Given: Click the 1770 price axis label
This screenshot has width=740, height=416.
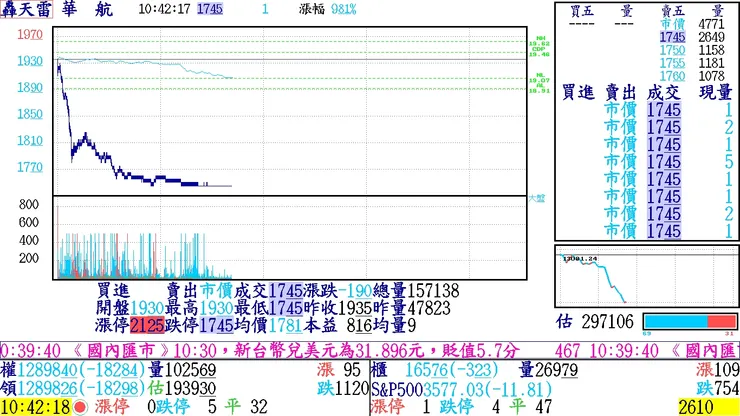Looking at the screenshot, I should click(x=30, y=167).
